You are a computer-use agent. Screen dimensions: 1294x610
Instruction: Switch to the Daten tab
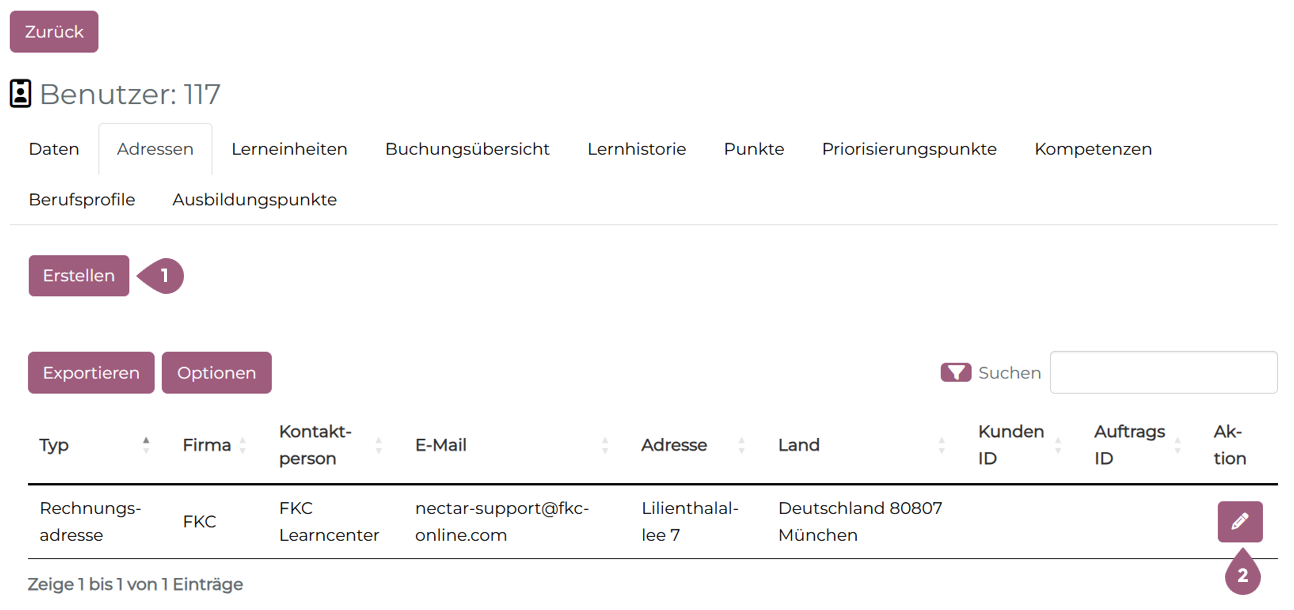(x=54, y=149)
